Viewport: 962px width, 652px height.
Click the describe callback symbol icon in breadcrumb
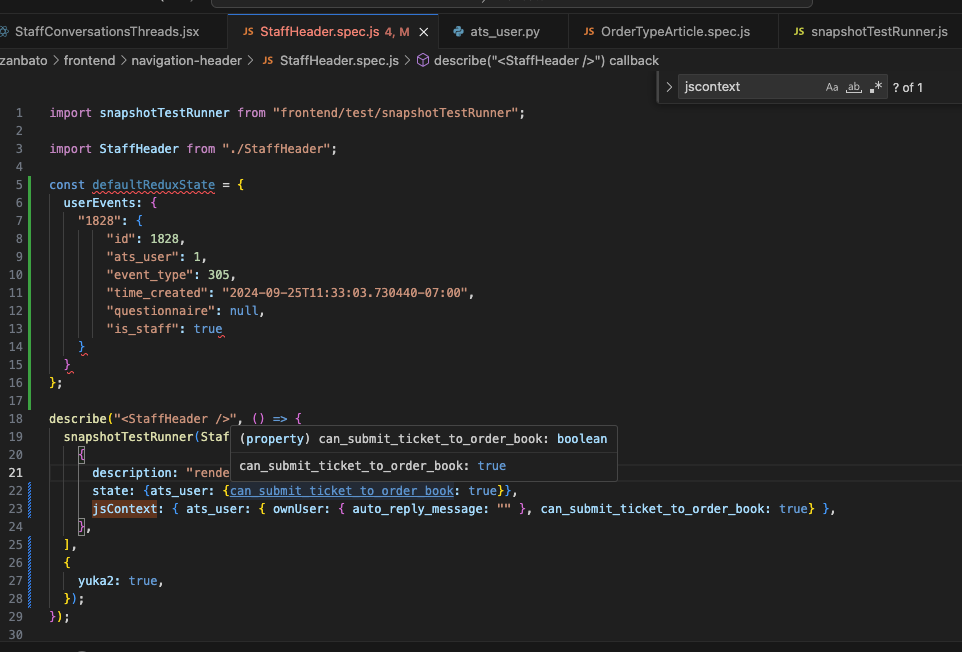point(423,61)
